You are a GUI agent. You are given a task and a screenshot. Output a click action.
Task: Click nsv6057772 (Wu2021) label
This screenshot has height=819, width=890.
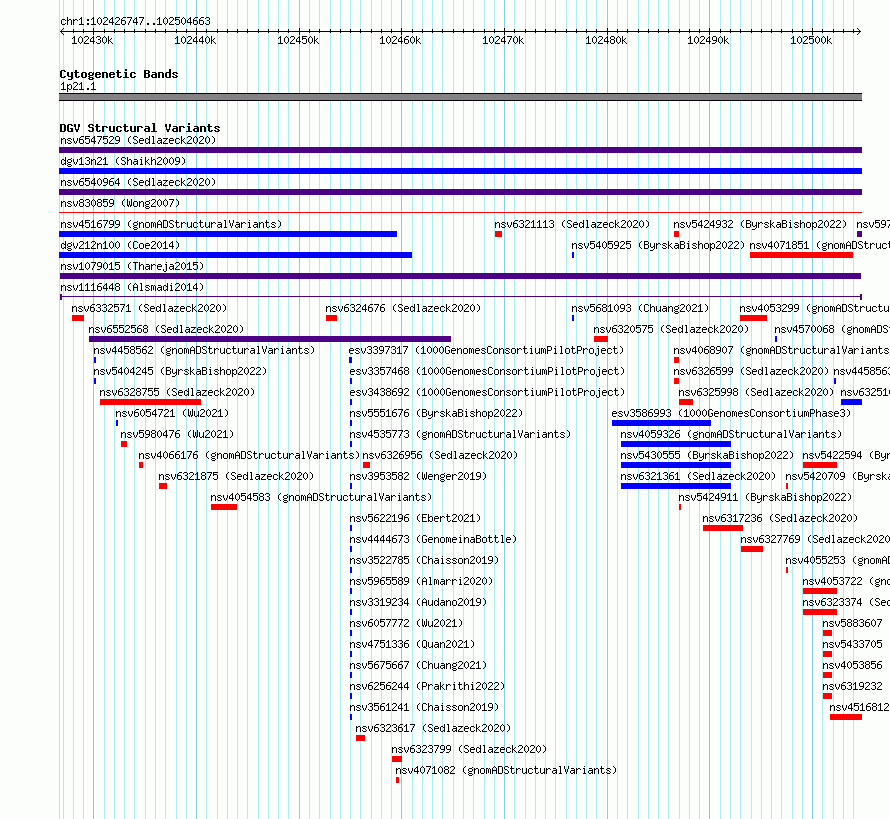pyautogui.click(x=406, y=623)
